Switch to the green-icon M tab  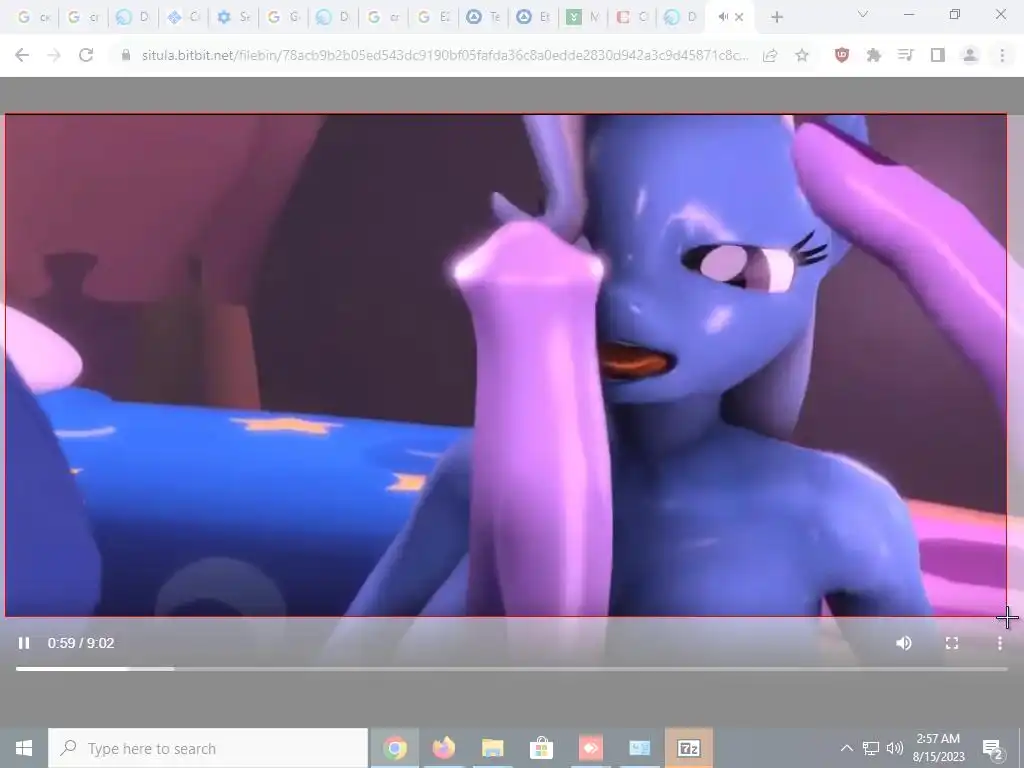point(583,18)
